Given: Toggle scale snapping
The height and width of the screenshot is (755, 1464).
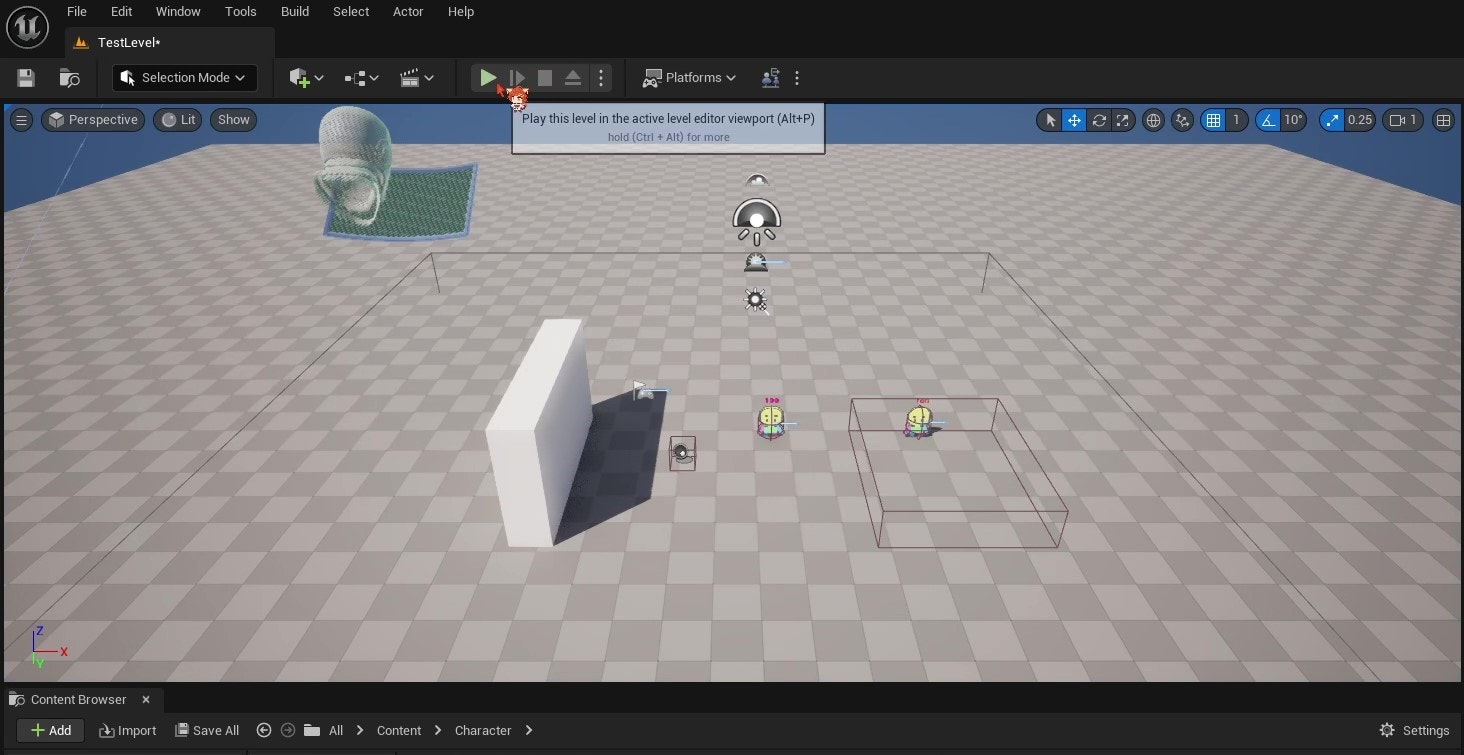Looking at the screenshot, I should pyautogui.click(x=1331, y=120).
